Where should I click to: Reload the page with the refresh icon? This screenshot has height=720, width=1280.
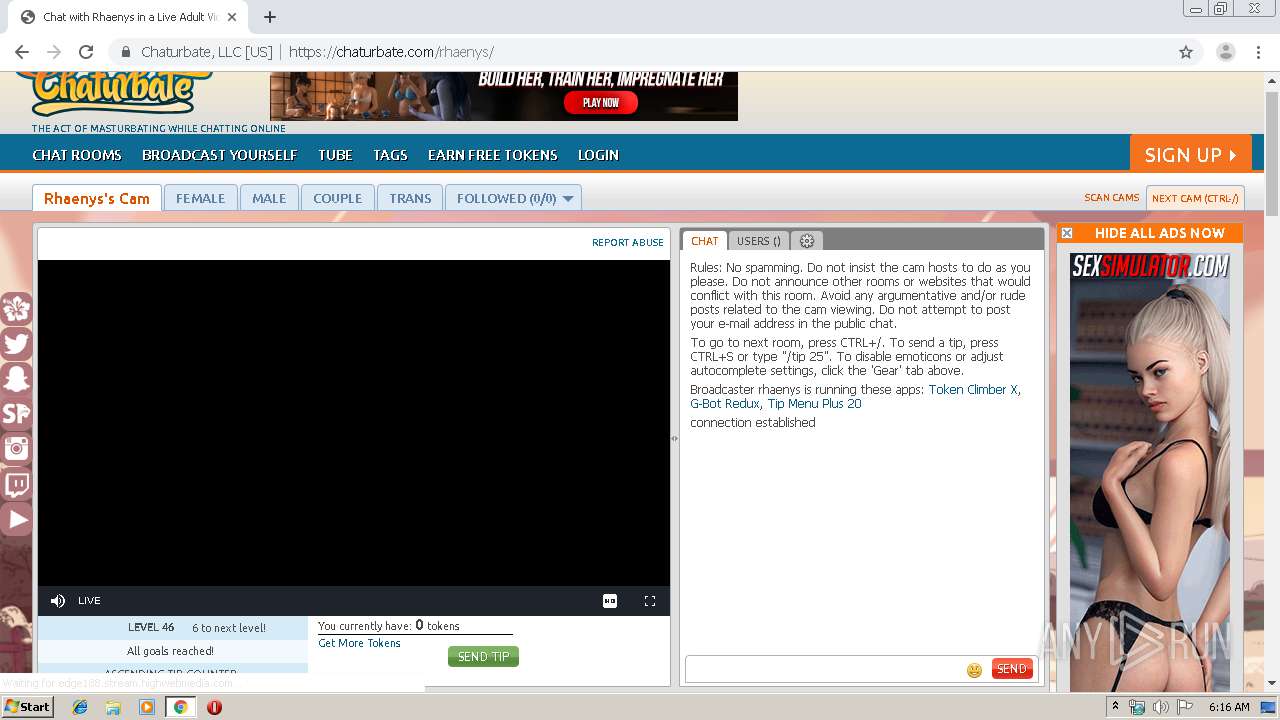pyautogui.click(x=86, y=52)
